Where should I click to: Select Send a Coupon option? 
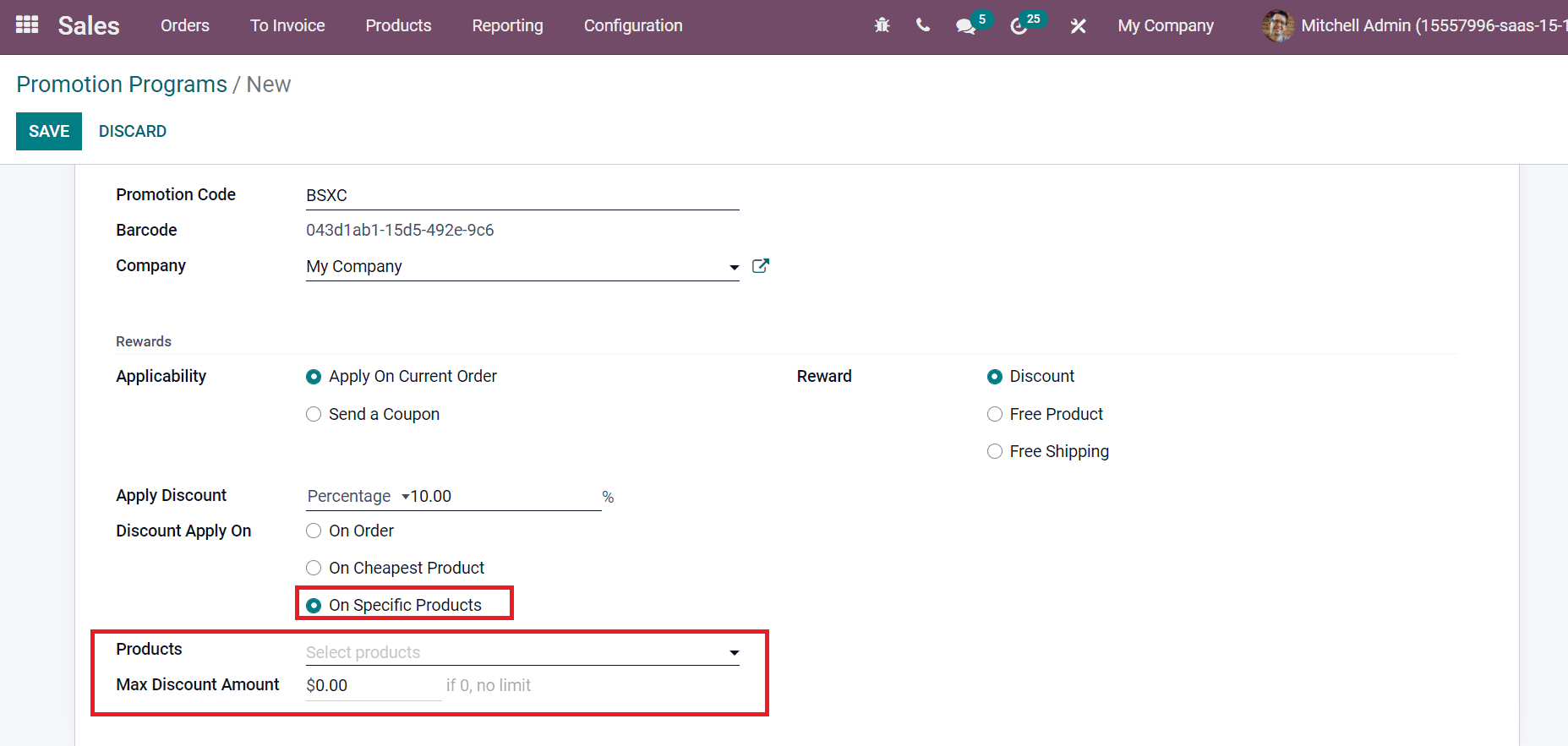point(314,414)
